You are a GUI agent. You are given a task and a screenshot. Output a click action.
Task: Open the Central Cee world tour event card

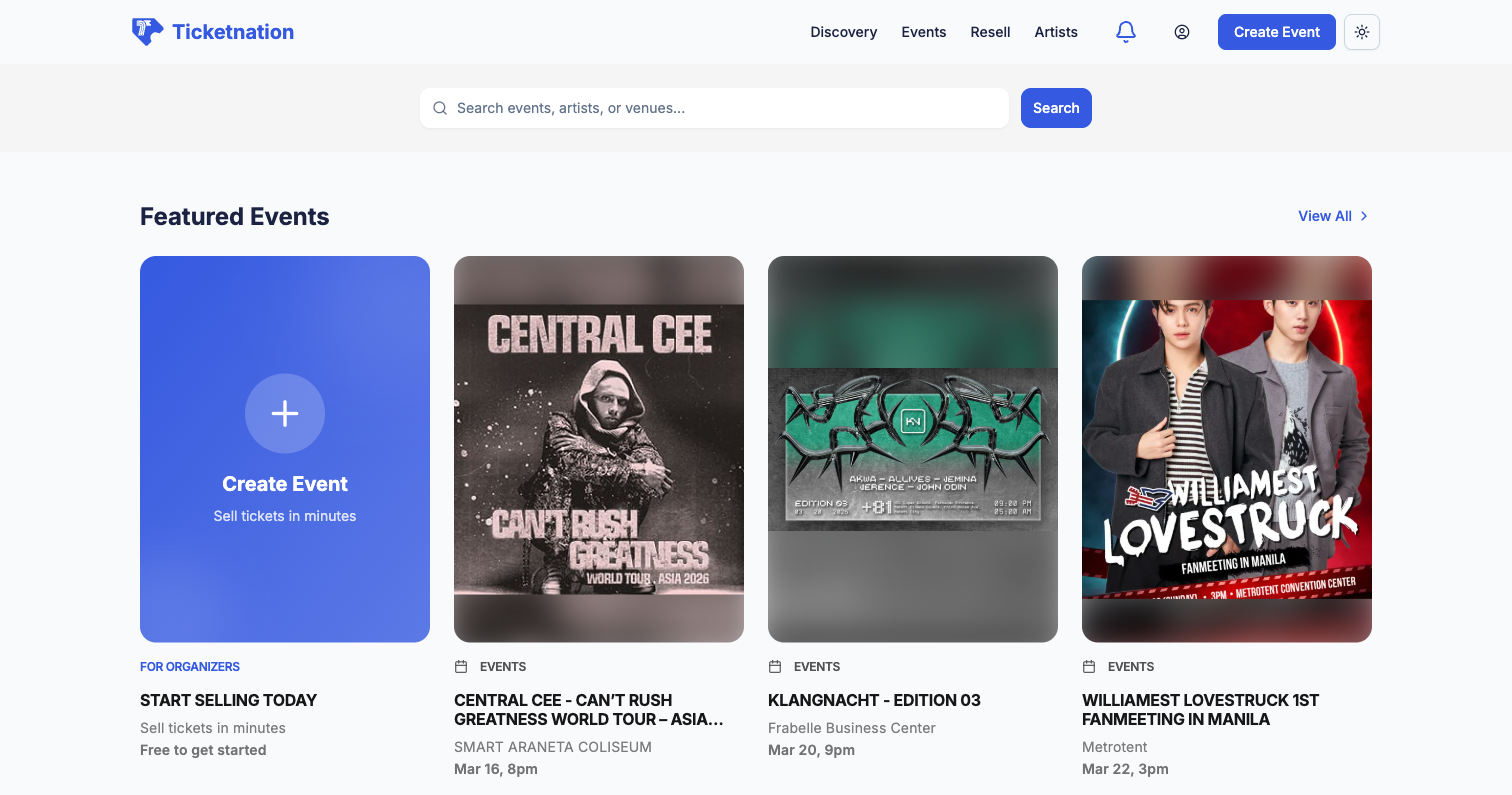[598, 447]
